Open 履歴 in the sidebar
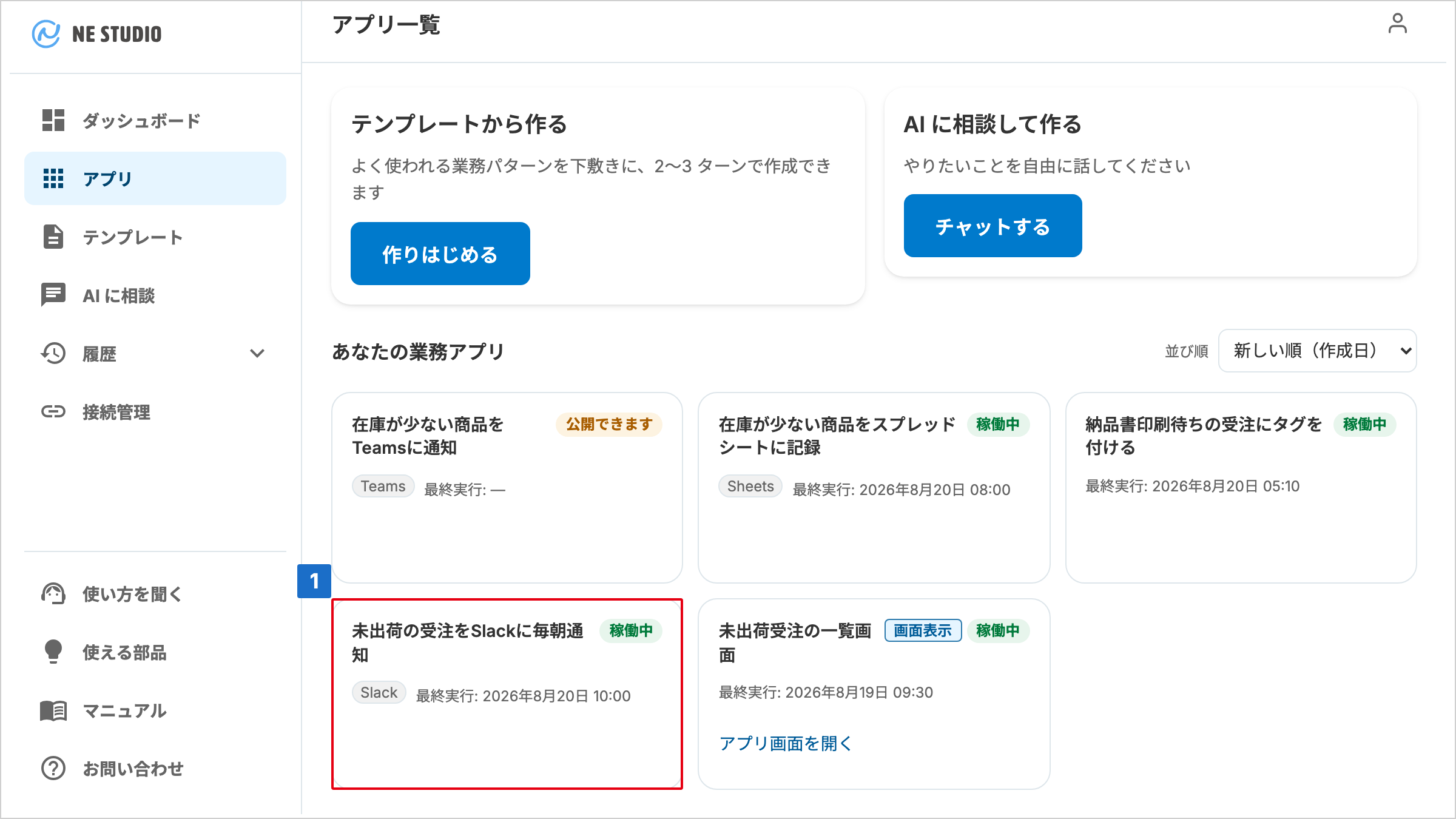 coord(155,353)
